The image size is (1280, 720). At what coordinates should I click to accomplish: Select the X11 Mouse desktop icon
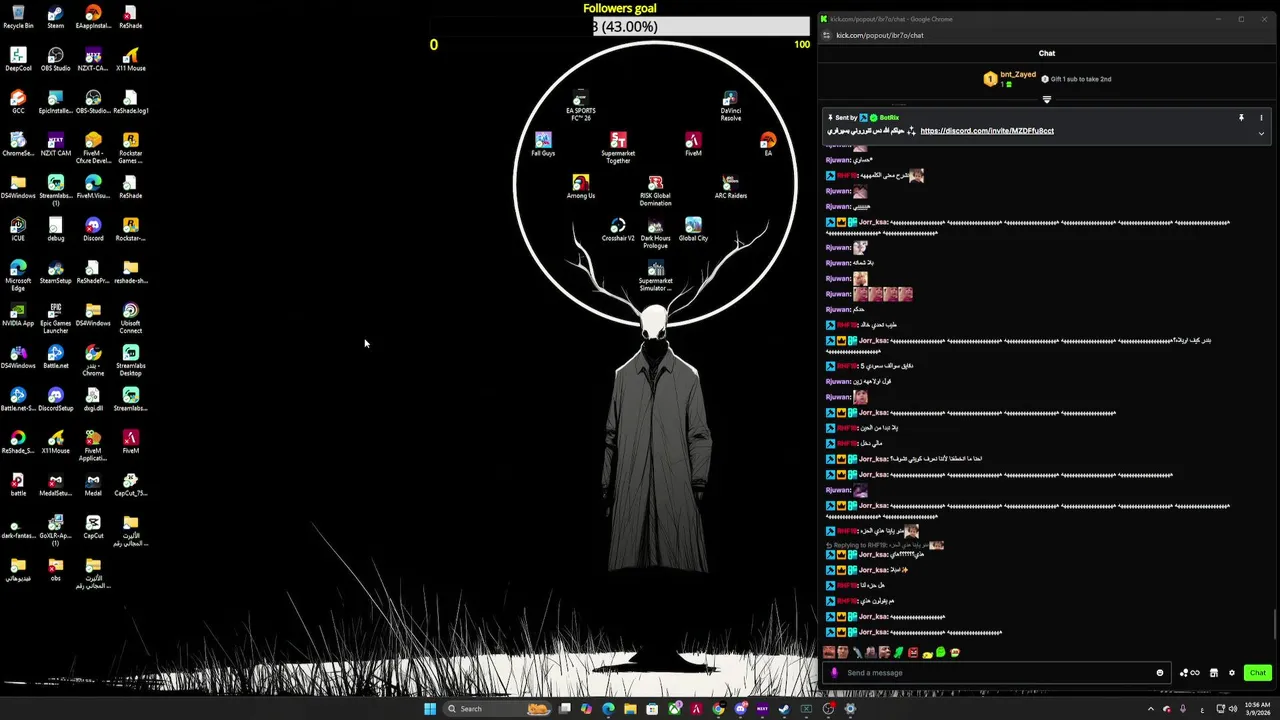coord(130,60)
